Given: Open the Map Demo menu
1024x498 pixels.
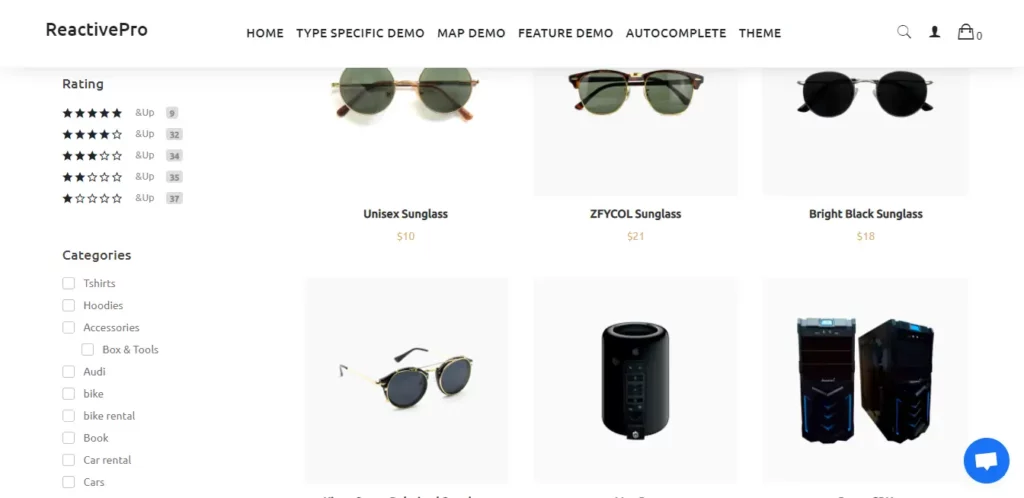Looking at the screenshot, I should click(x=472, y=33).
